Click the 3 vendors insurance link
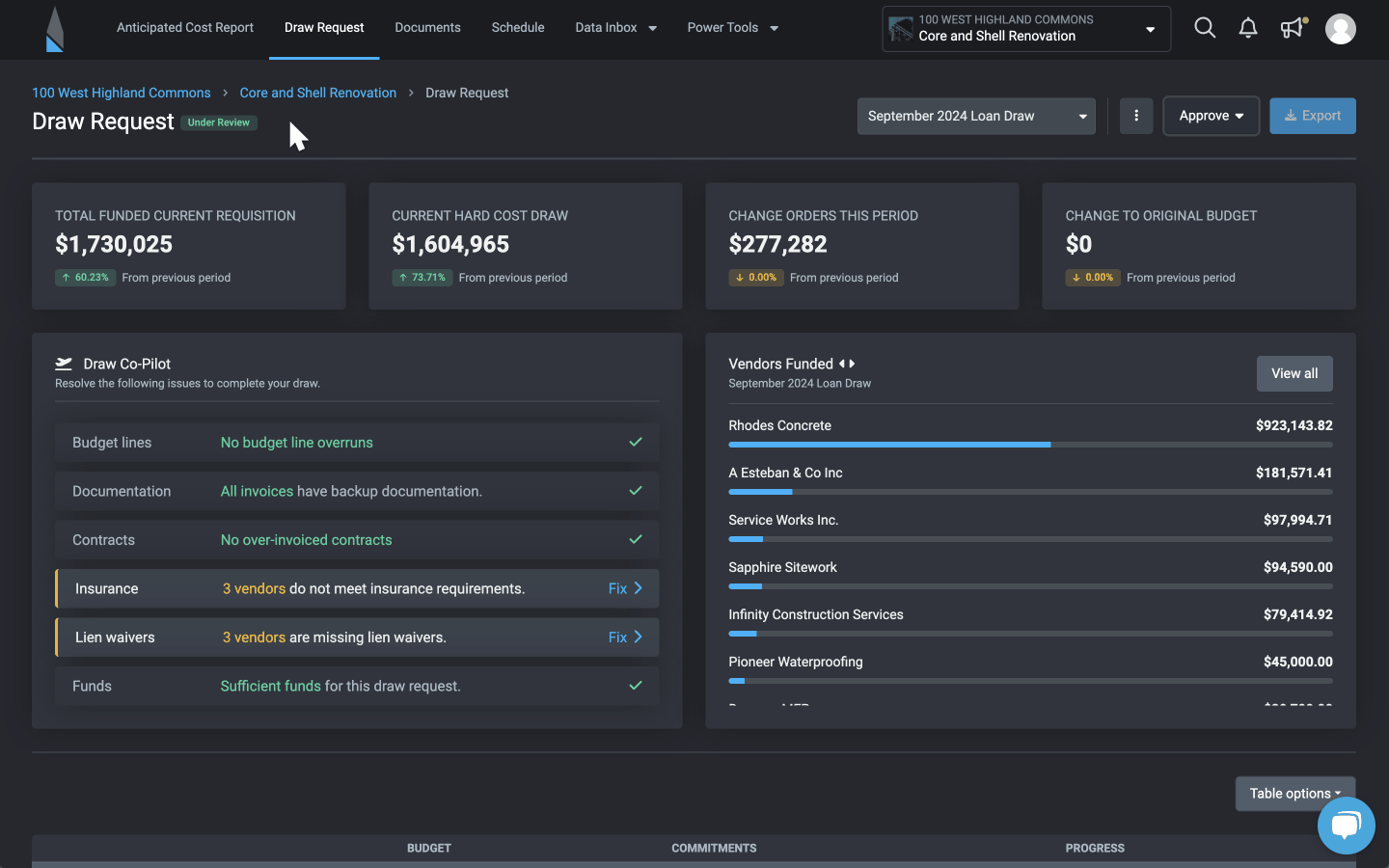The width and height of the screenshot is (1389, 868). click(x=254, y=588)
